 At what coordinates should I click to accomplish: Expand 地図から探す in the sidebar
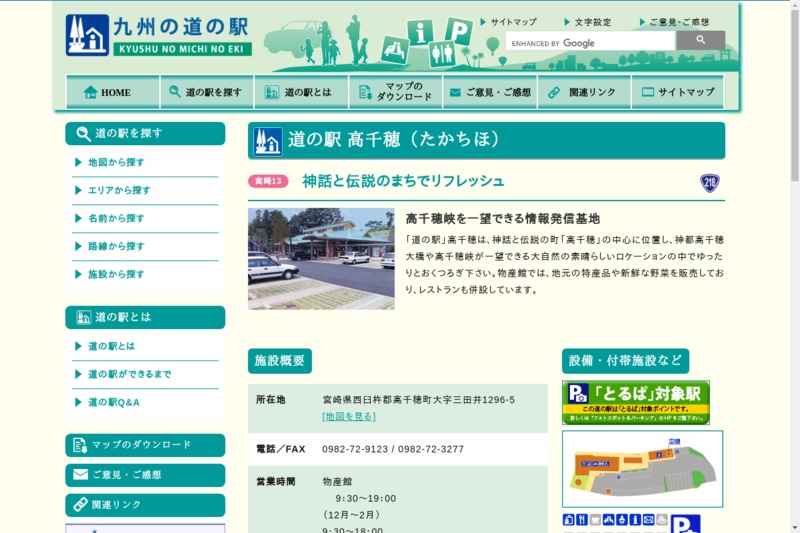point(115,162)
